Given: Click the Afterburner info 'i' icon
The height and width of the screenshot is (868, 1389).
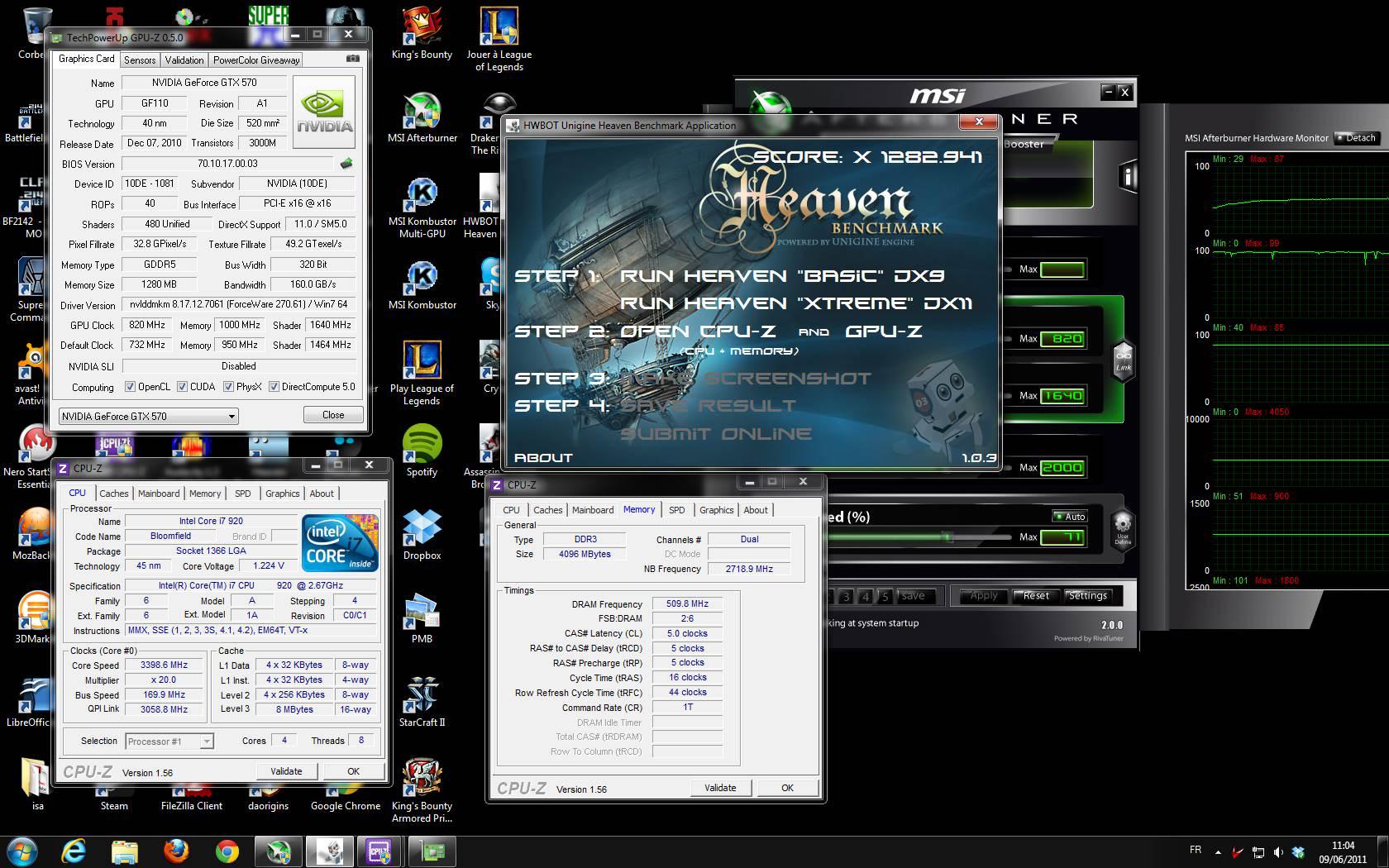Looking at the screenshot, I should pos(1128,176).
